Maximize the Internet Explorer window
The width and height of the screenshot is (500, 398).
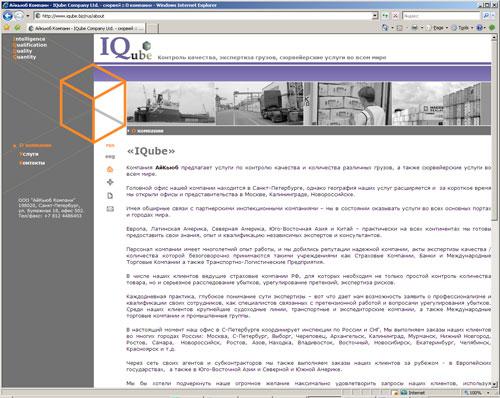(487, 5)
